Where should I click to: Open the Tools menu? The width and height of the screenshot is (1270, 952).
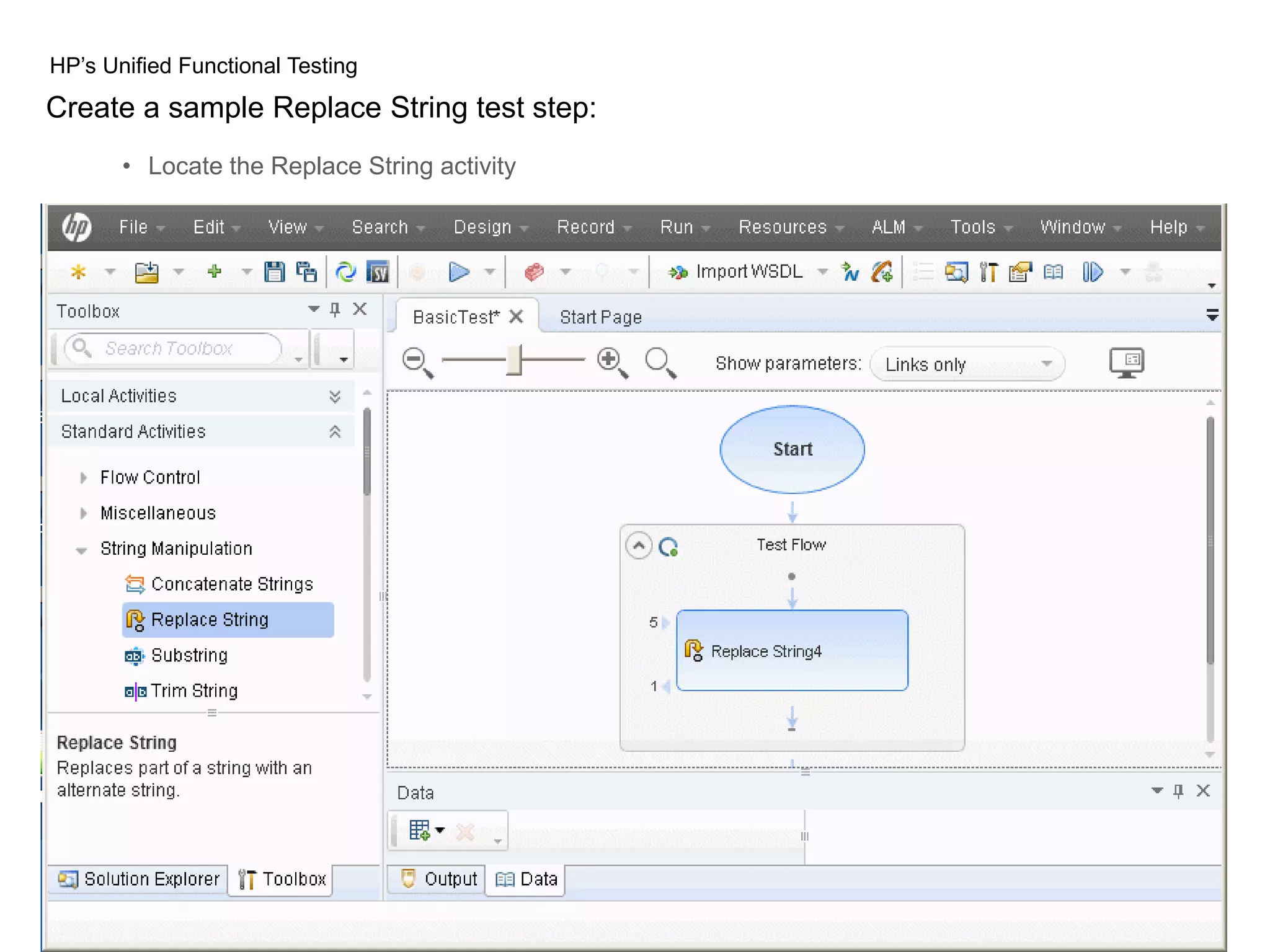pos(981,227)
